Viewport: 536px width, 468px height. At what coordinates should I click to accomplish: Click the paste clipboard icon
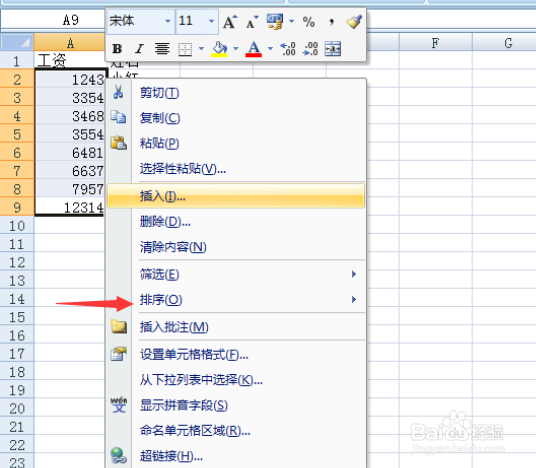tap(119, 143)
